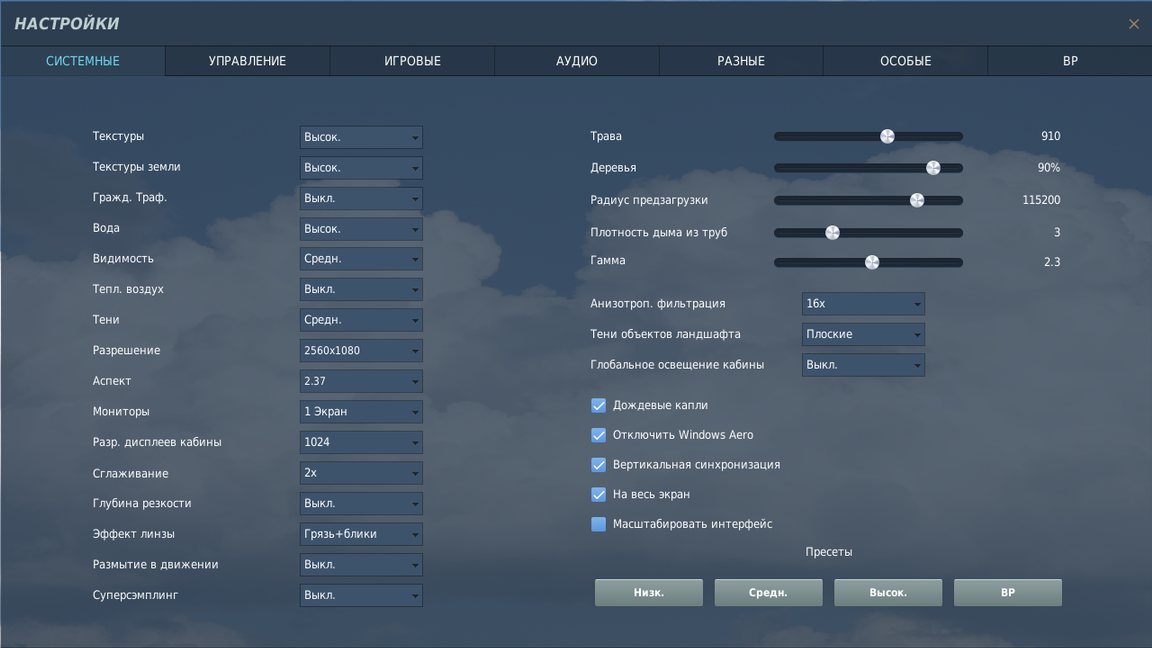Apply the Высок. preset

888,593
